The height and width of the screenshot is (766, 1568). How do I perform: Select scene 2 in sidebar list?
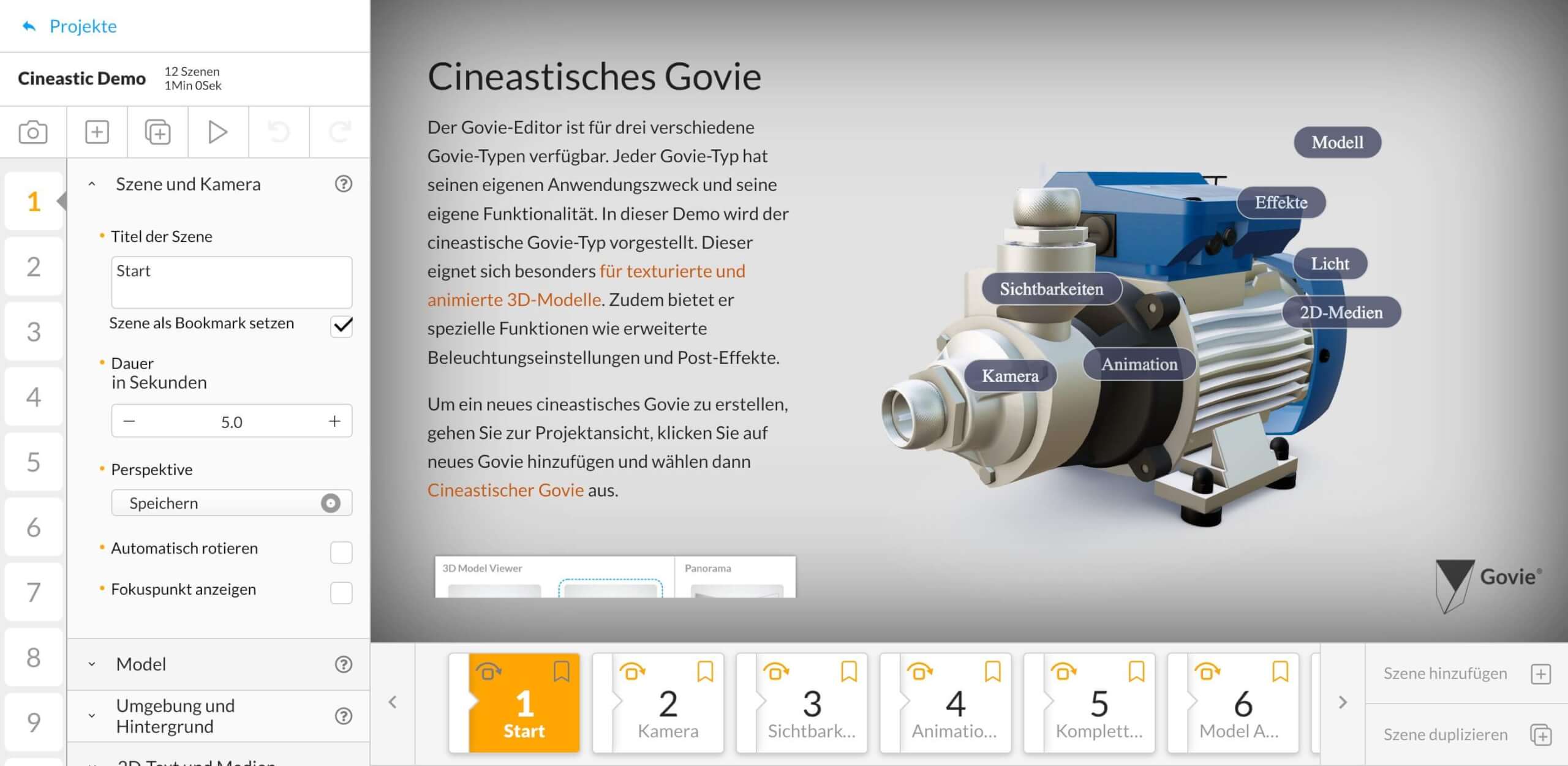click(x=34, y=266)
